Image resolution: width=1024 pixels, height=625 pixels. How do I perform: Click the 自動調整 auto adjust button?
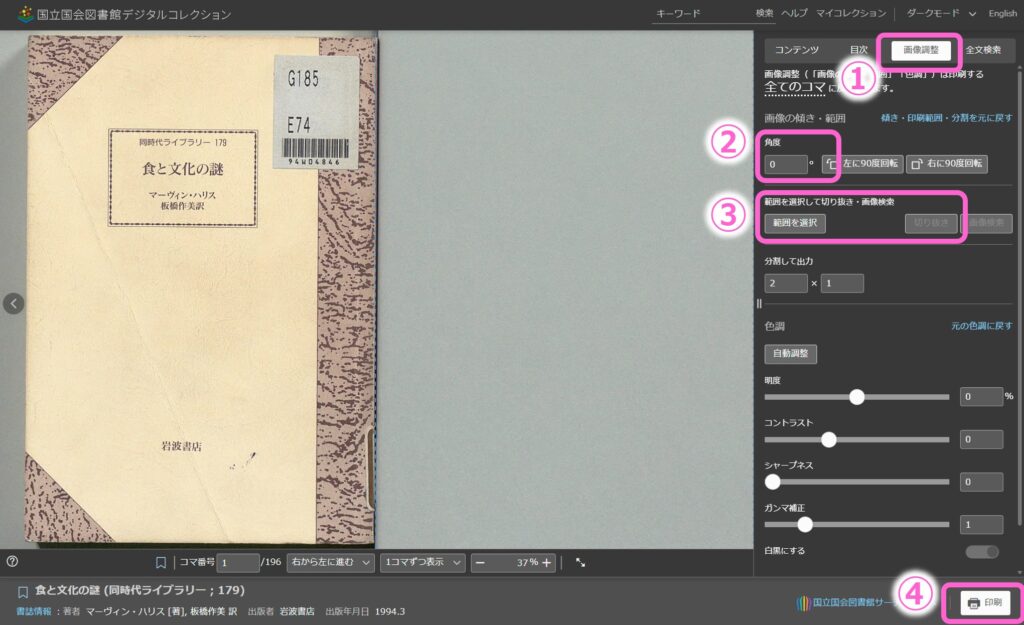click(790, 354)
